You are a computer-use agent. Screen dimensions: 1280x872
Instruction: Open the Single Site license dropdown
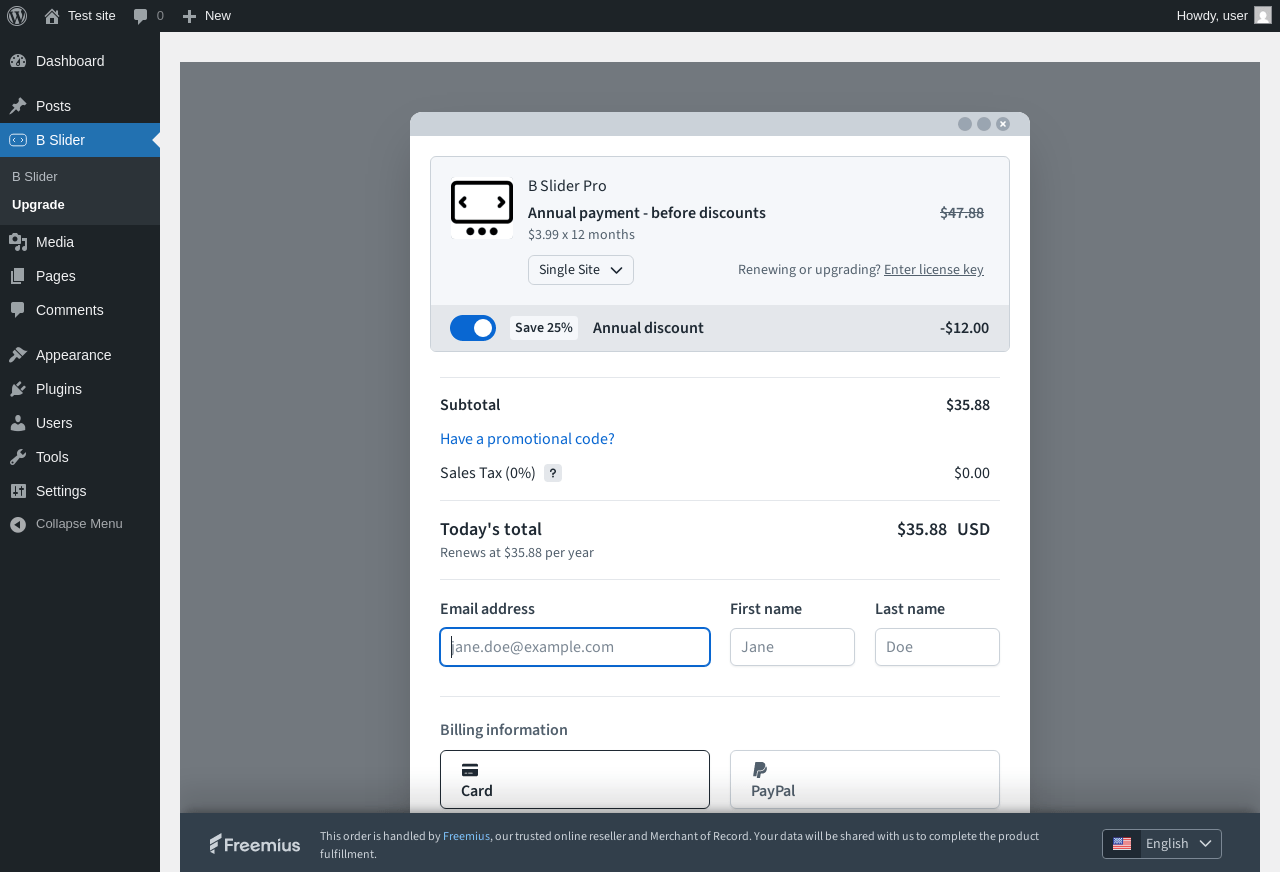(x=581, y=270)
